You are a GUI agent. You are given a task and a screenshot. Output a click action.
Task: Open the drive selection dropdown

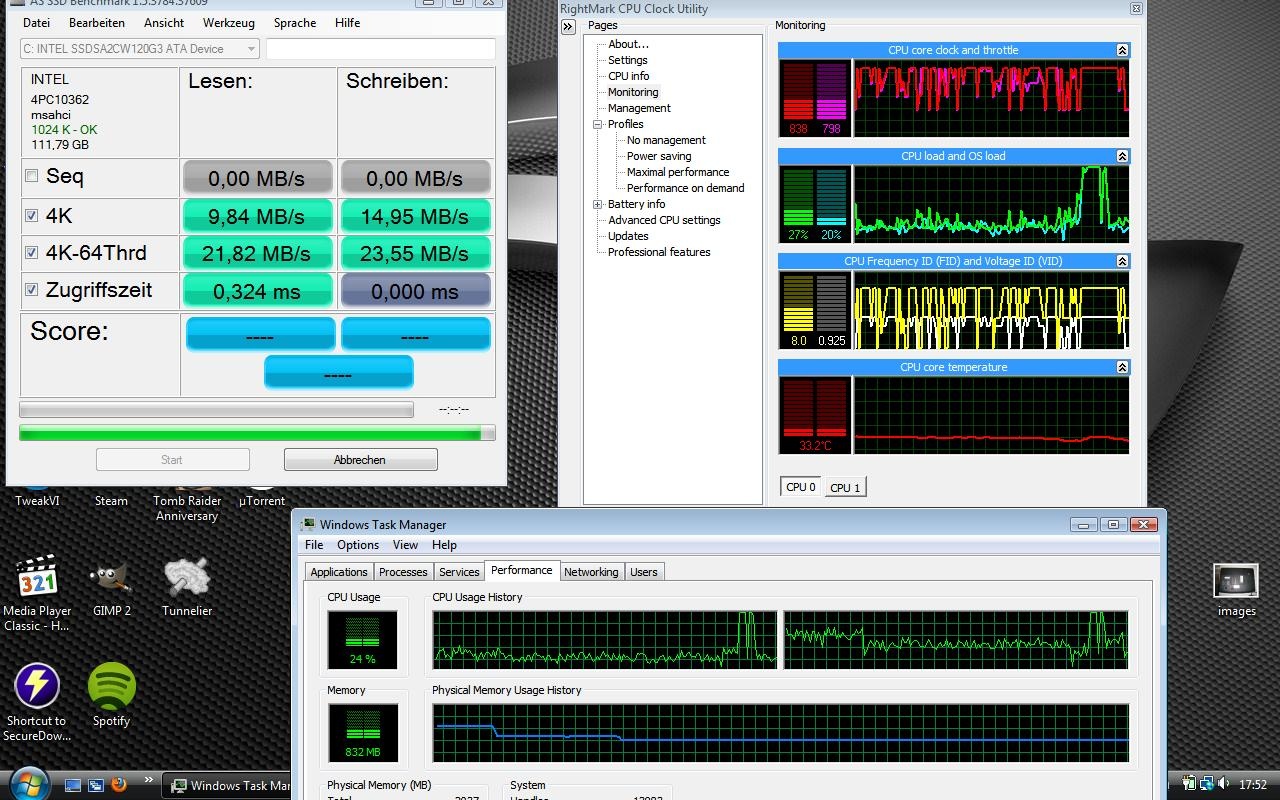249,49
